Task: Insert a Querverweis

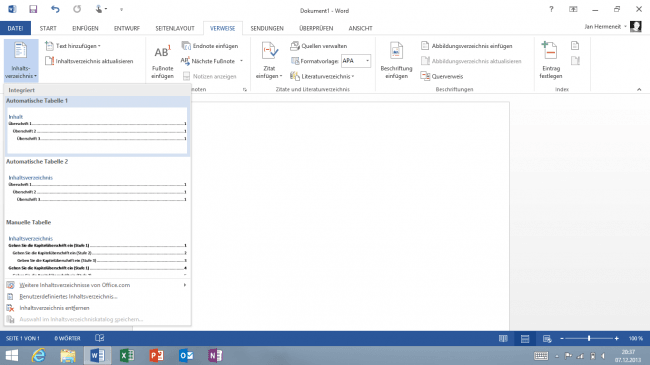Action: 442,76
